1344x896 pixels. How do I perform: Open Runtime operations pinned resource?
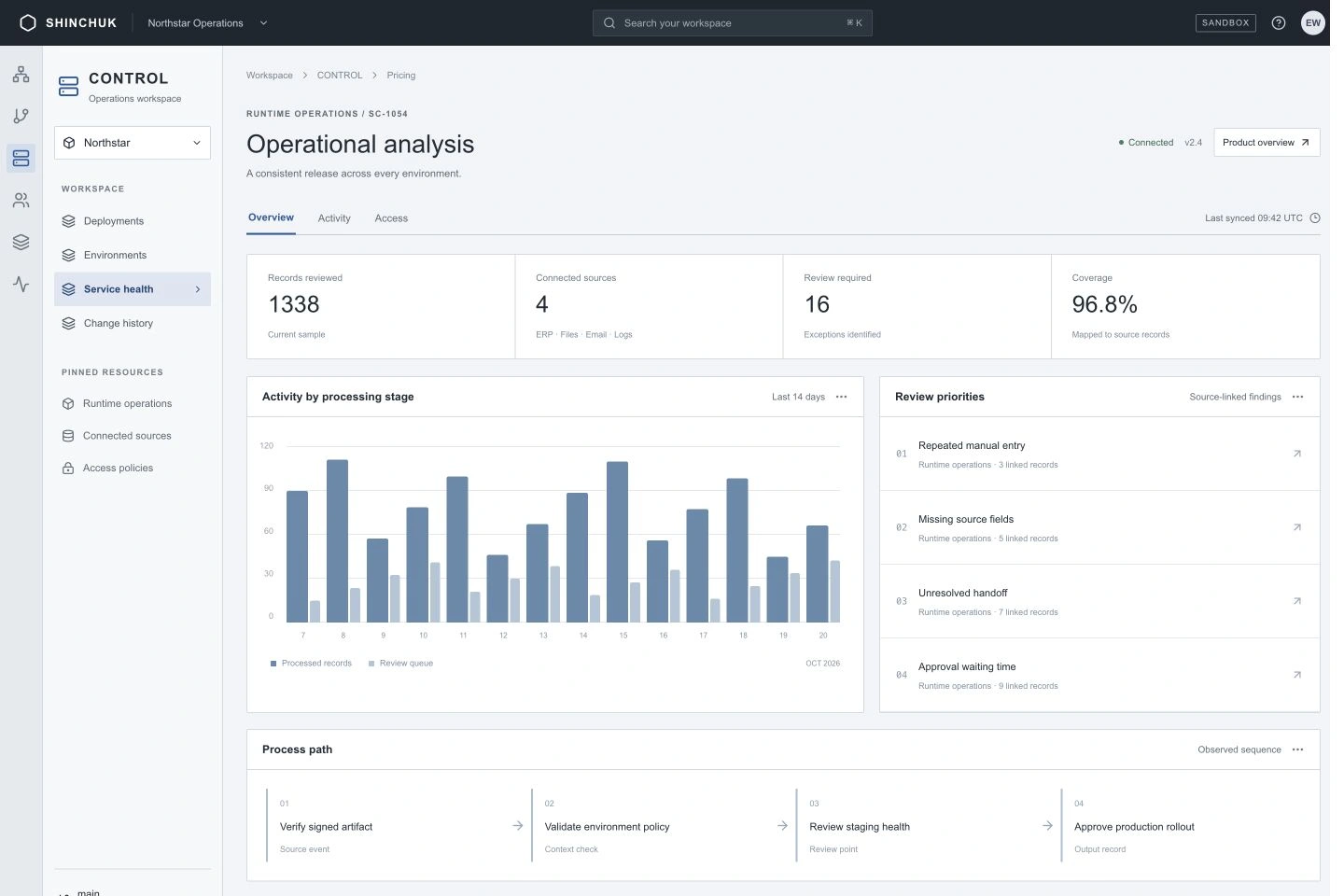coord(133,404)
